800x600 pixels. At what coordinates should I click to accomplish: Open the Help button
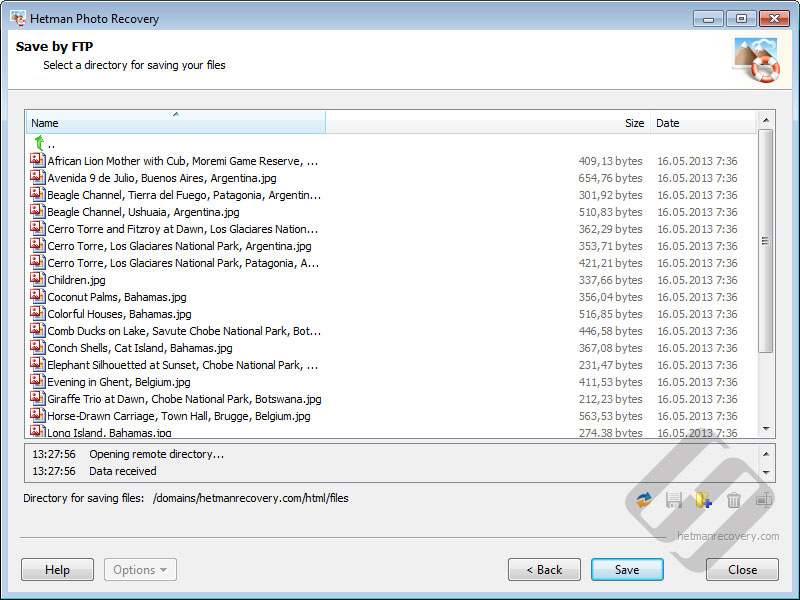coord(57,570)
